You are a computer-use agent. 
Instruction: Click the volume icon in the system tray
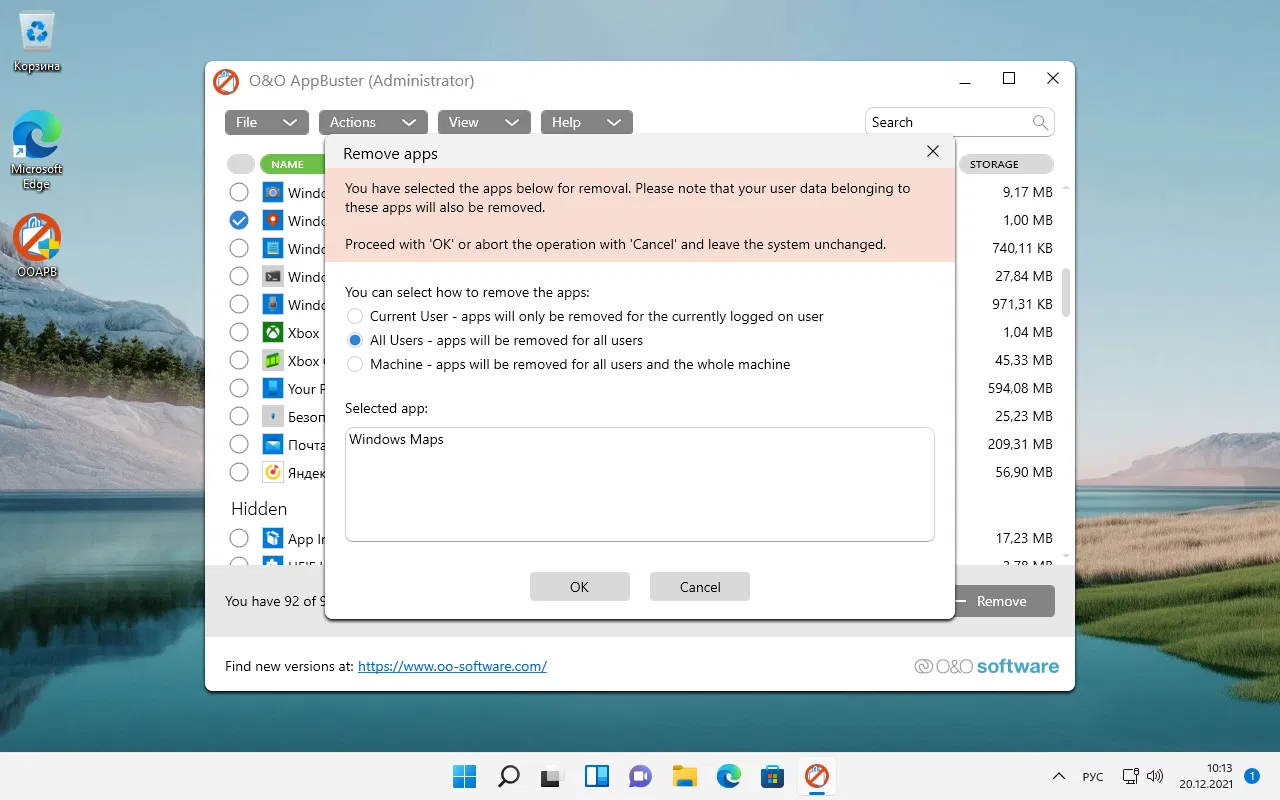(1155, 776)
